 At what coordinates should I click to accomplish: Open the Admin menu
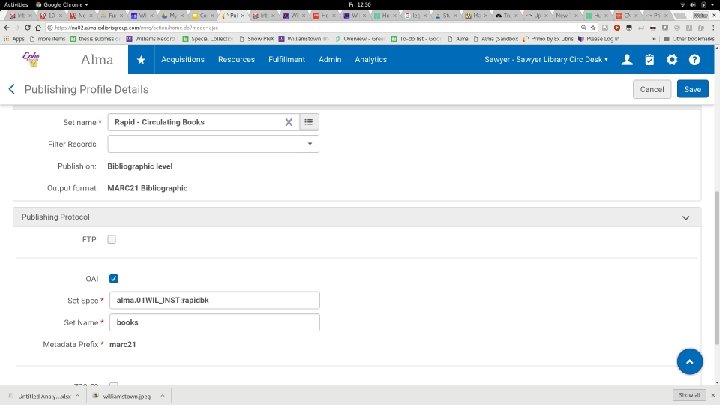coord(330,60)
